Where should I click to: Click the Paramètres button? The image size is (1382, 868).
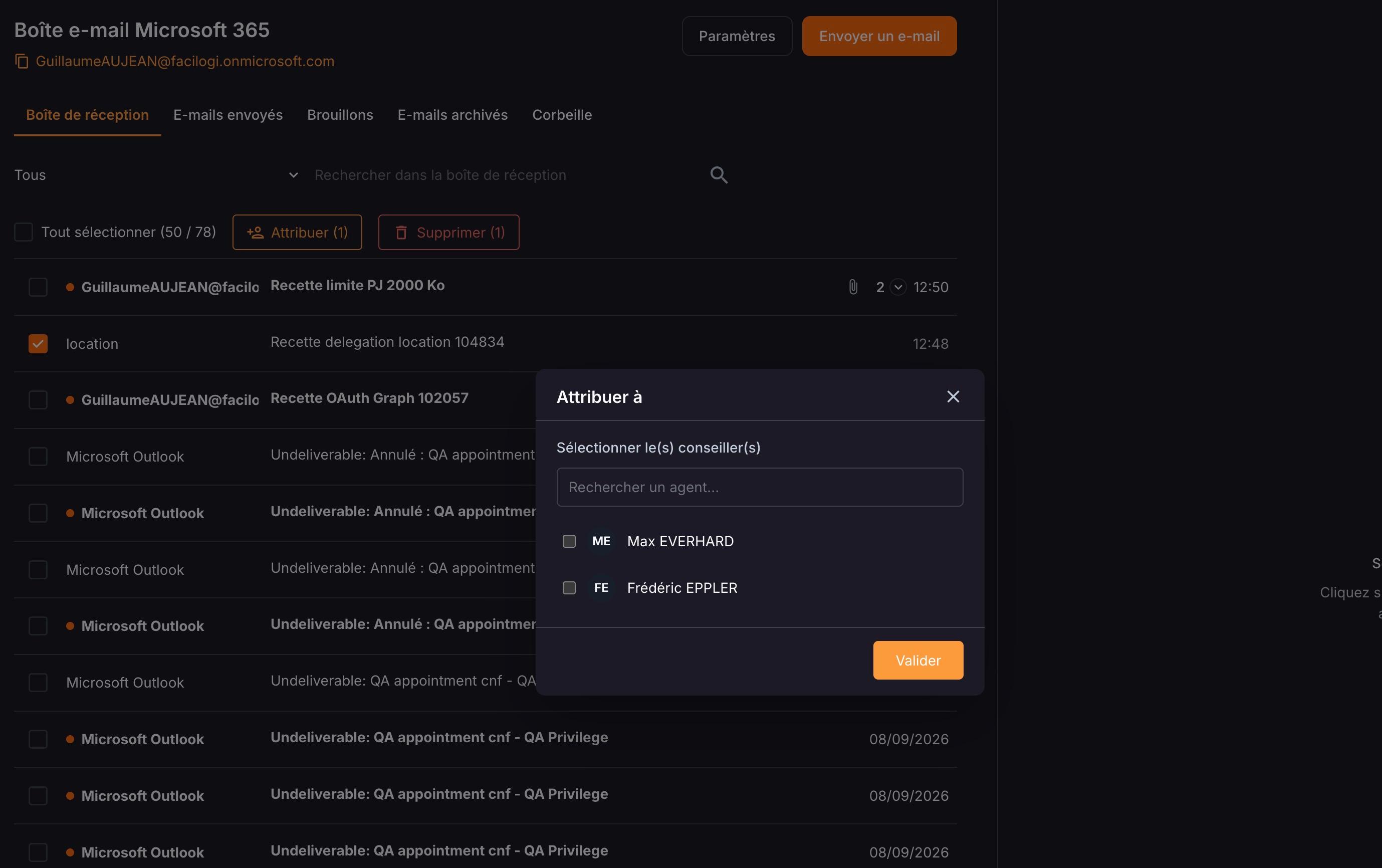point(737,36)
